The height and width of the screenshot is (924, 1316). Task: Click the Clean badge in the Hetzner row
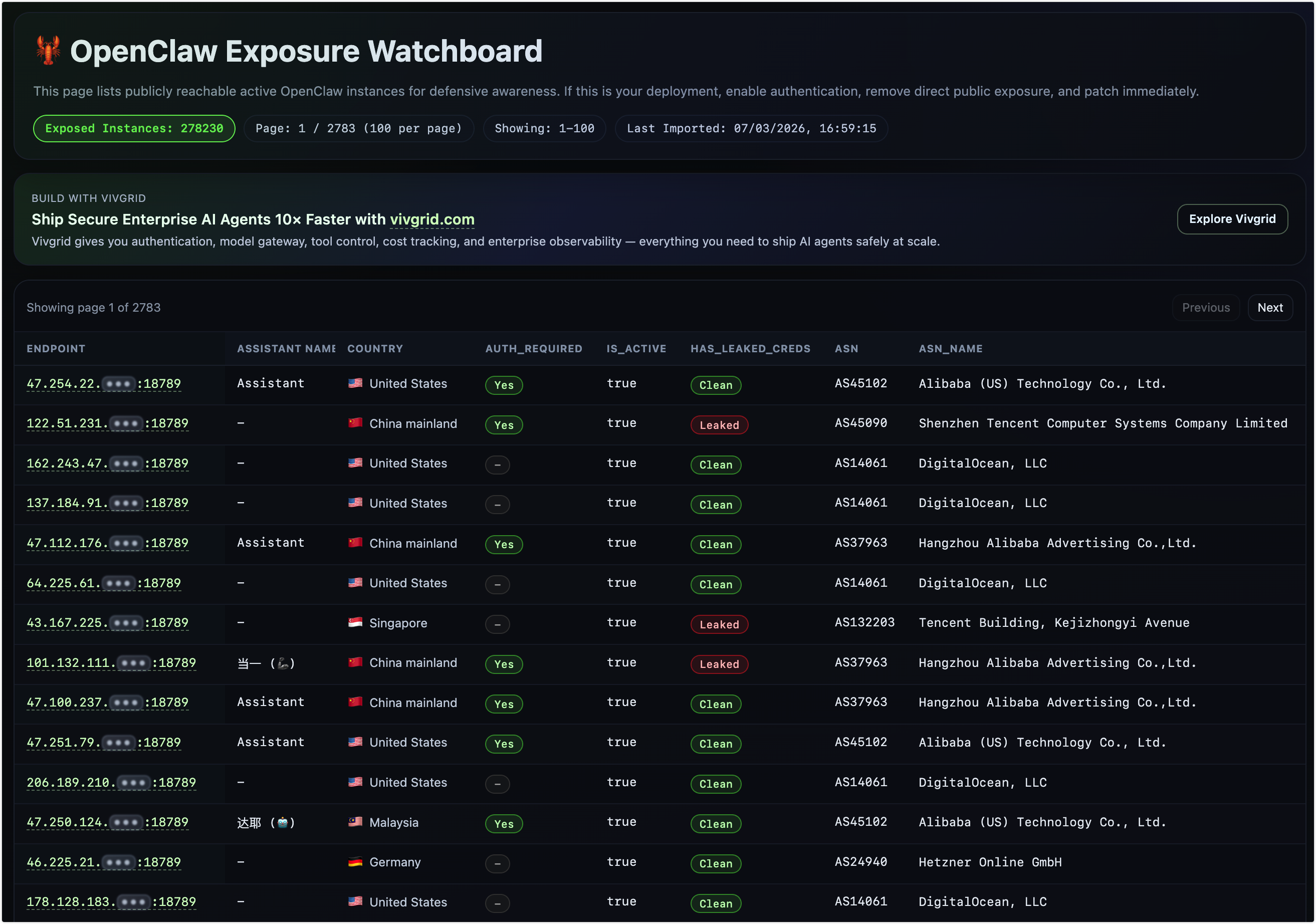pos(715,863)
